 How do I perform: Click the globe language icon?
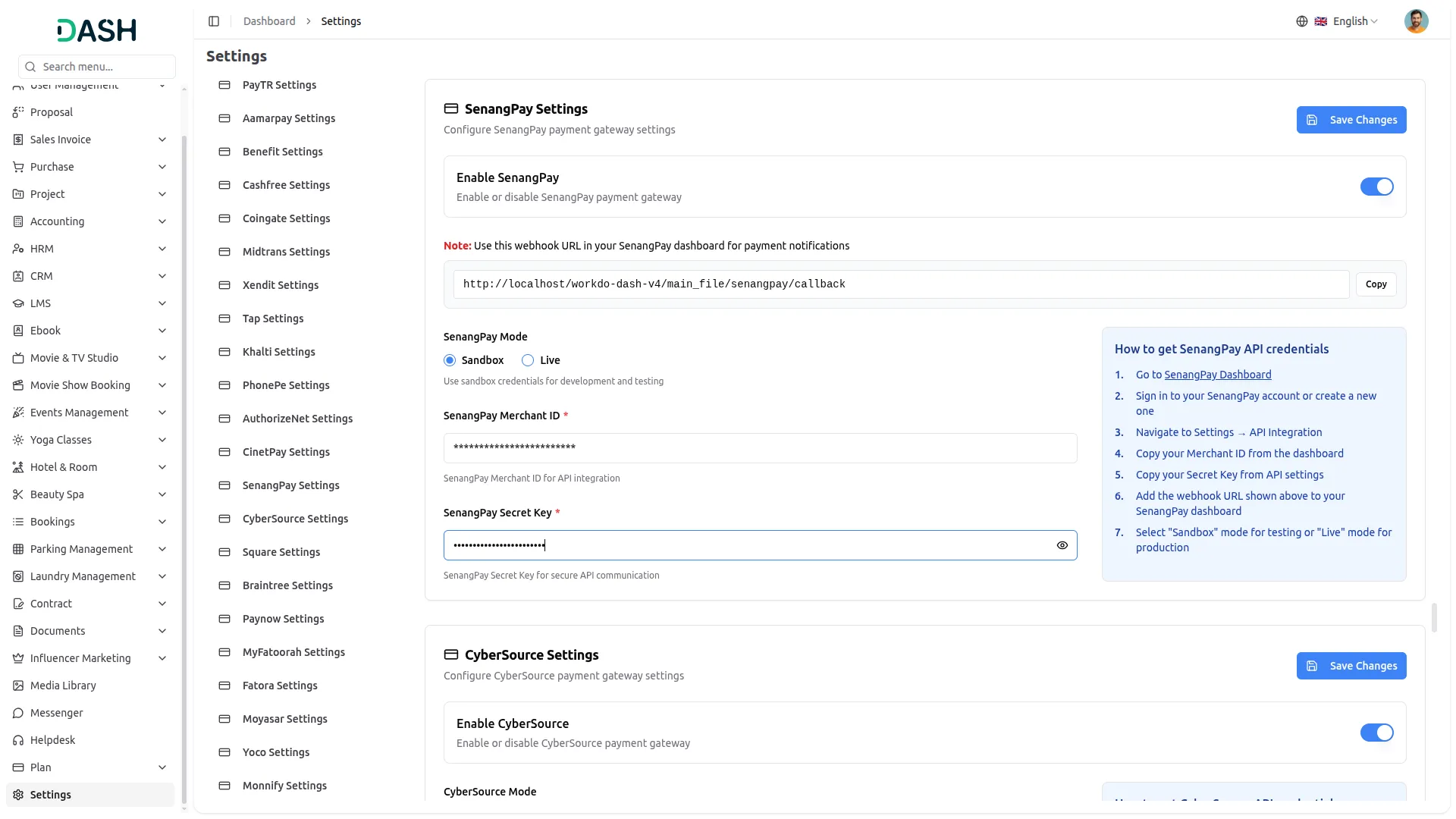click(1302, 21)
